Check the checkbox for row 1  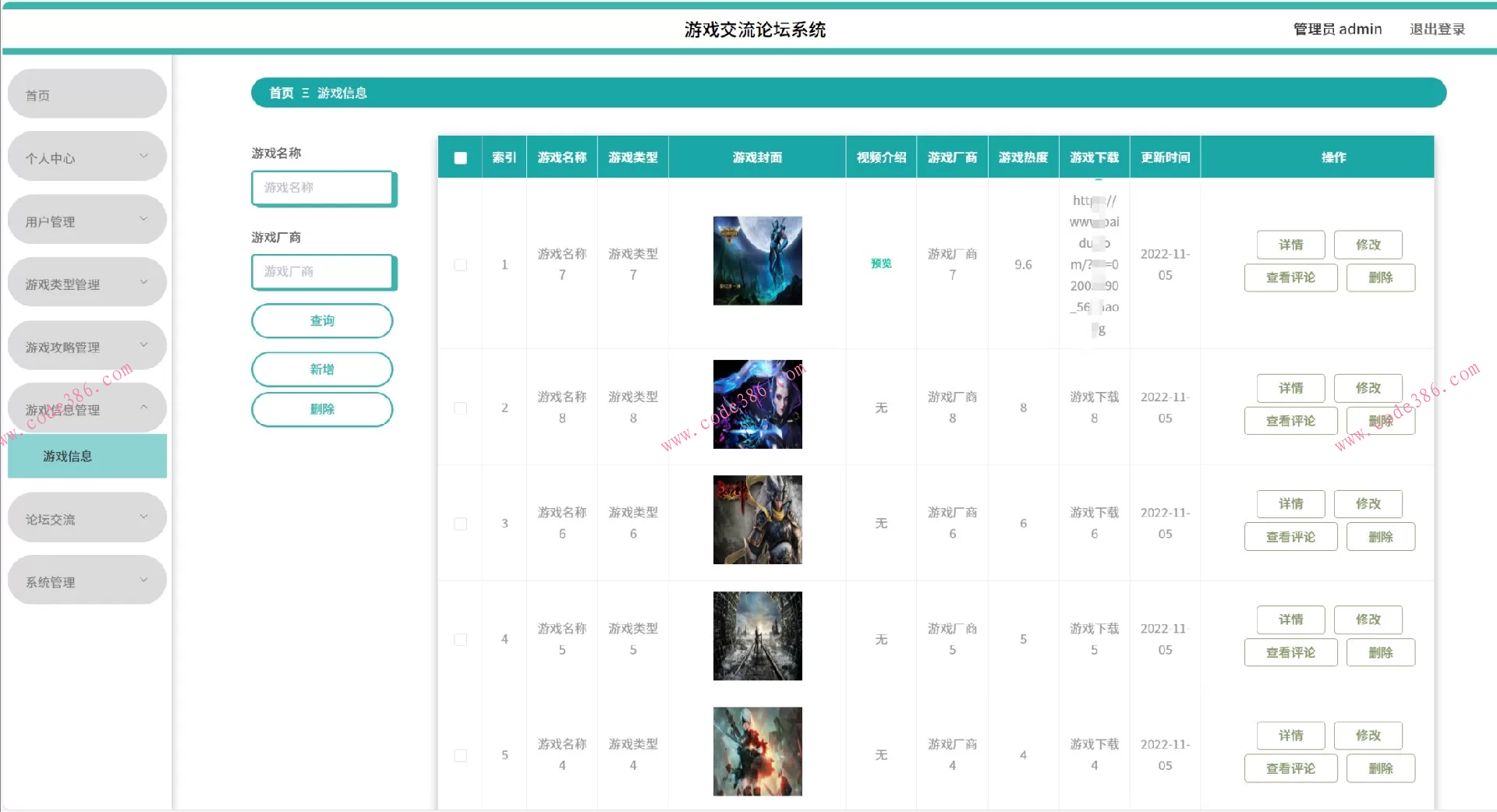(460, 265)
